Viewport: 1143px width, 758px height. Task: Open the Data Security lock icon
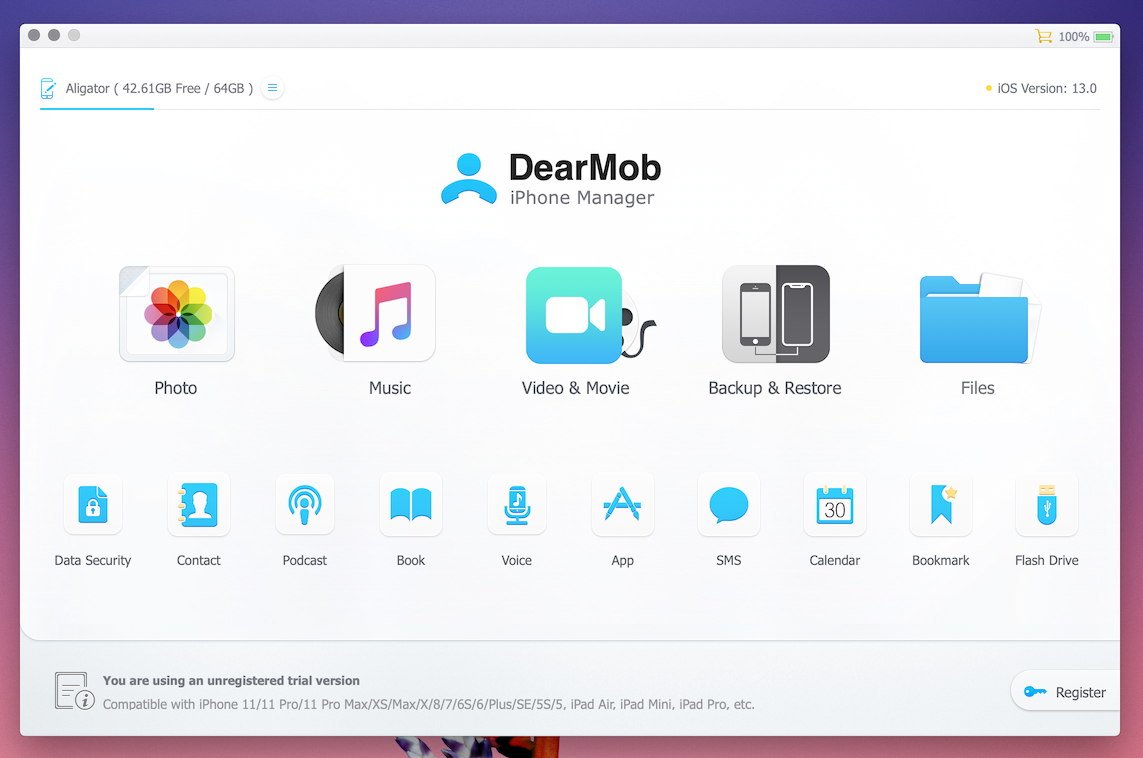(x=93, y=504)
